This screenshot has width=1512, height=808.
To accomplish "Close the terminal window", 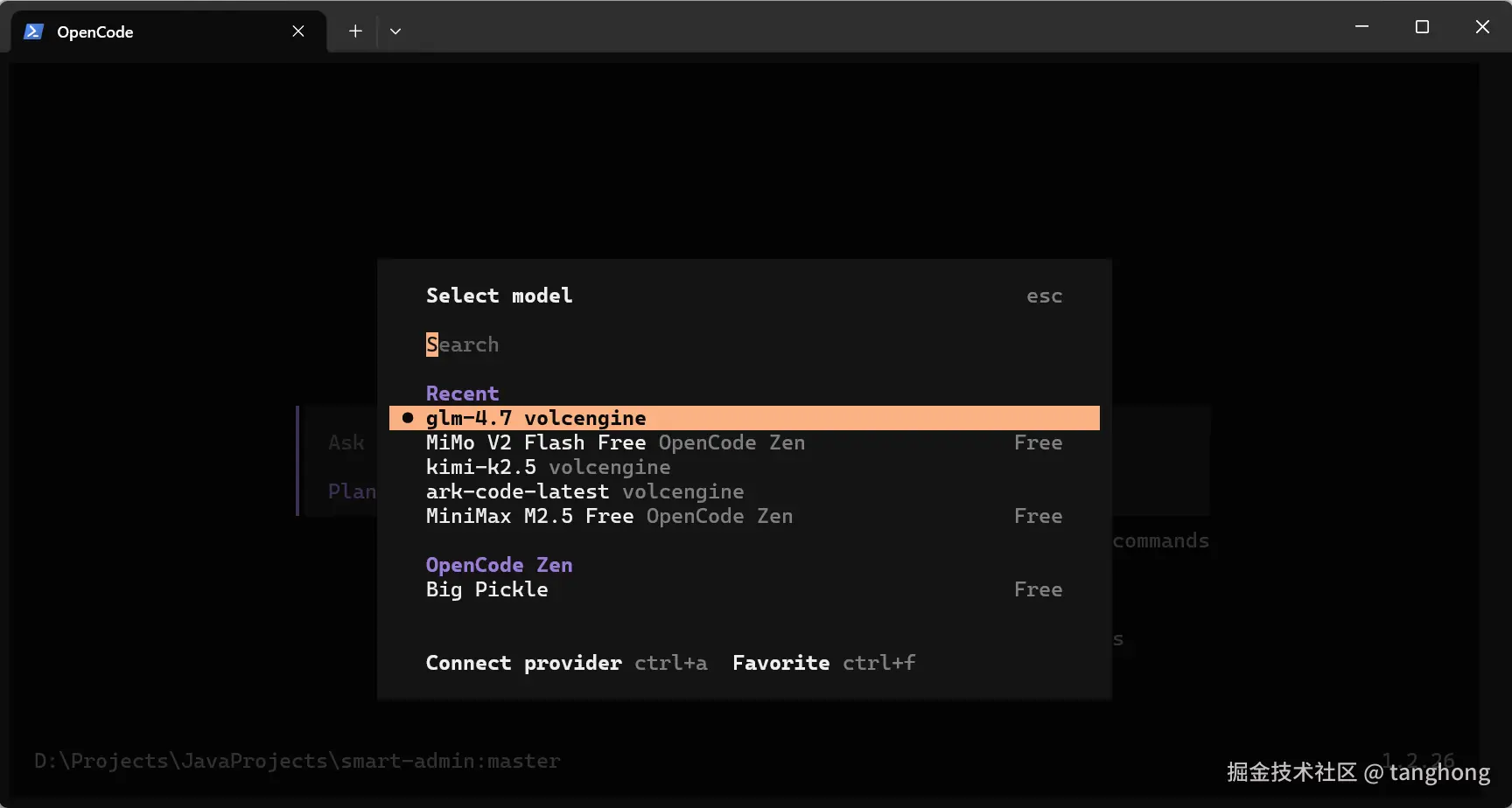I will coord(1482,27).
